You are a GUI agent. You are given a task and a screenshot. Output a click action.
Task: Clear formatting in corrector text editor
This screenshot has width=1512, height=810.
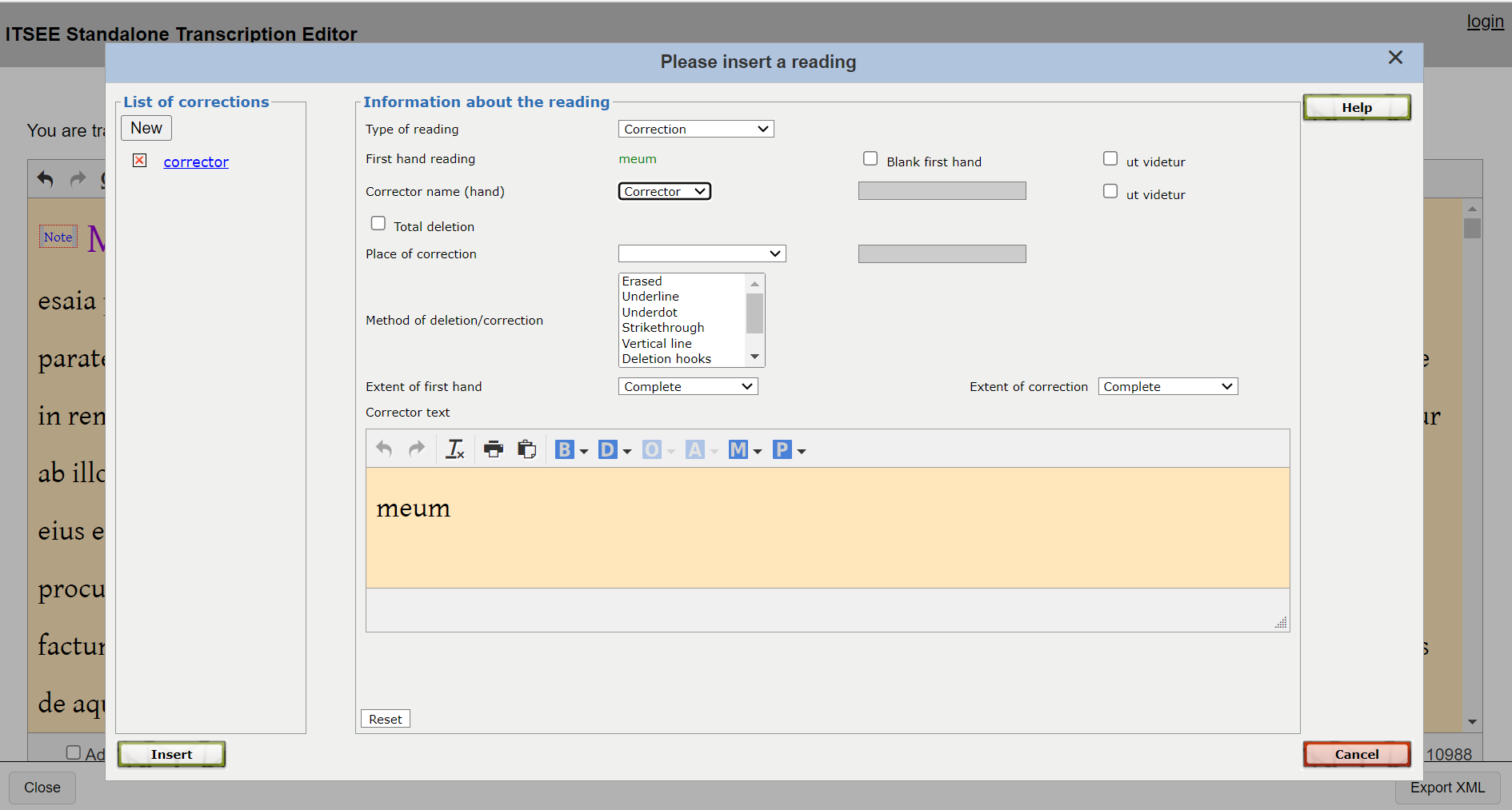pos(455,449)
